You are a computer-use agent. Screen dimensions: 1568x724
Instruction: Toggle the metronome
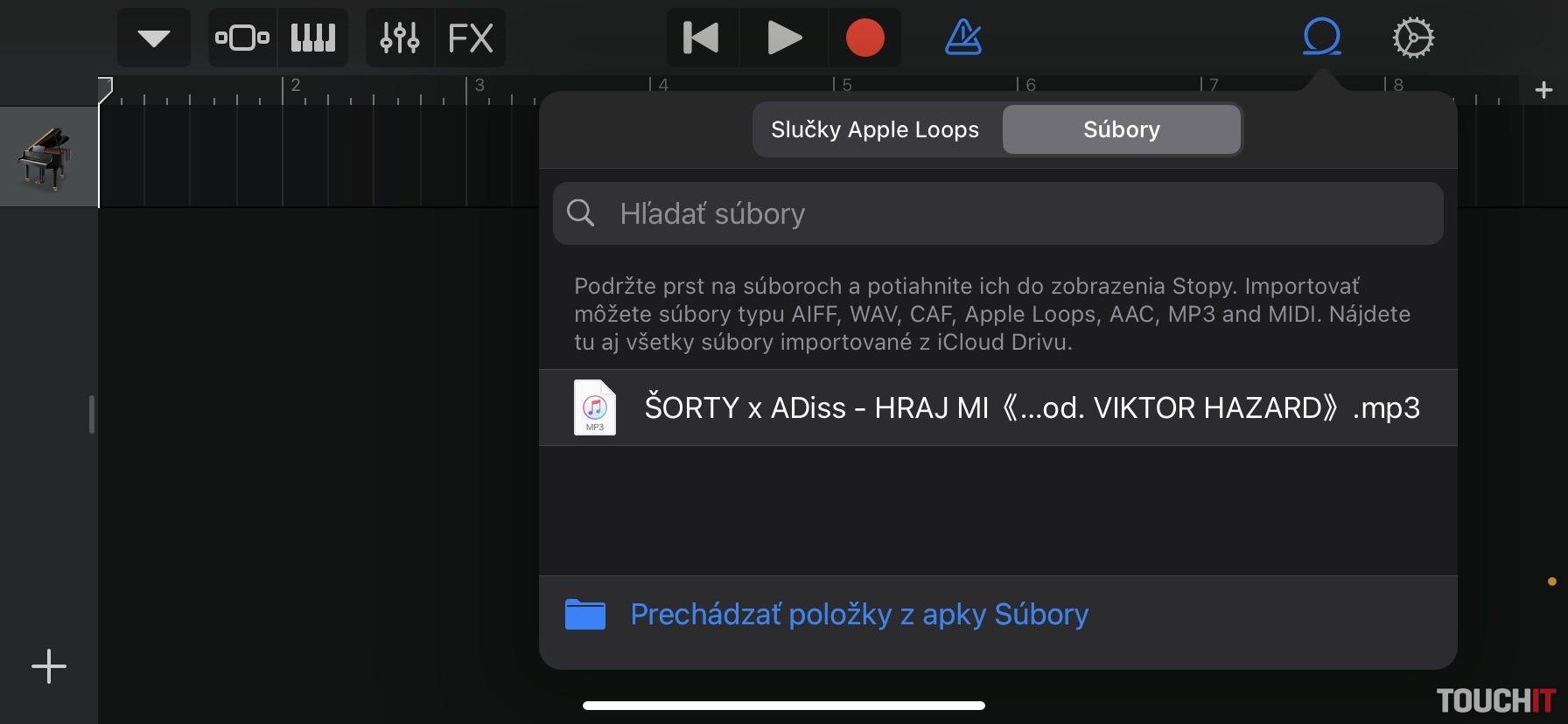click(963, 38)
